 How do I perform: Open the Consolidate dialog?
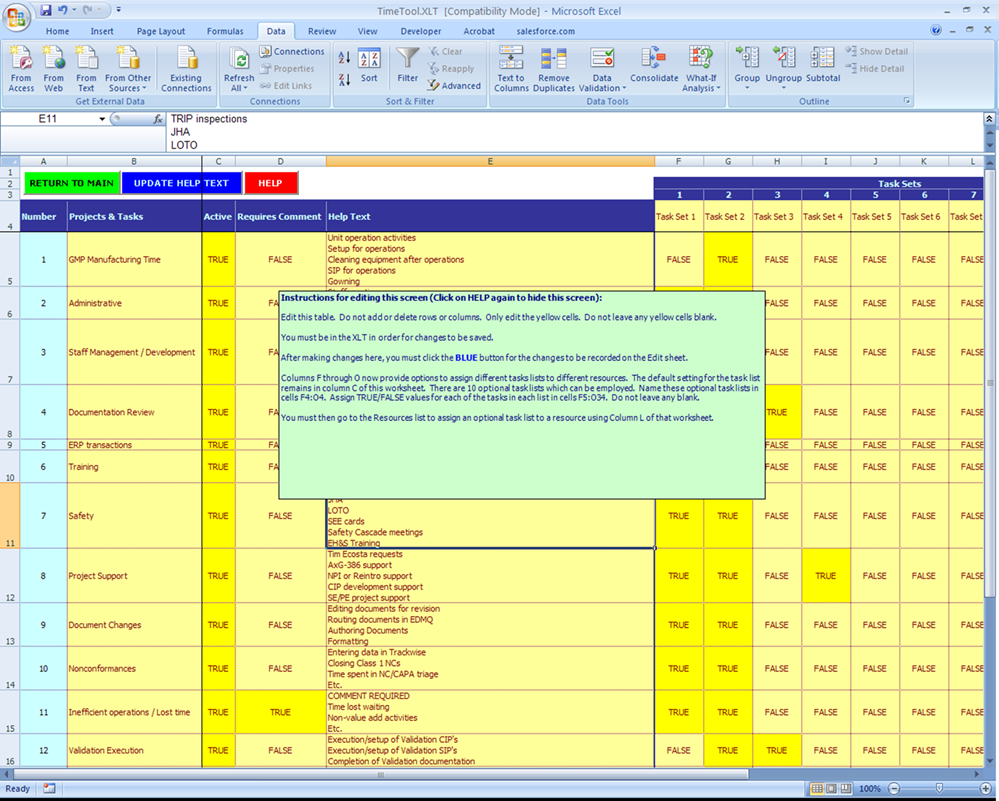pos(654,66)
